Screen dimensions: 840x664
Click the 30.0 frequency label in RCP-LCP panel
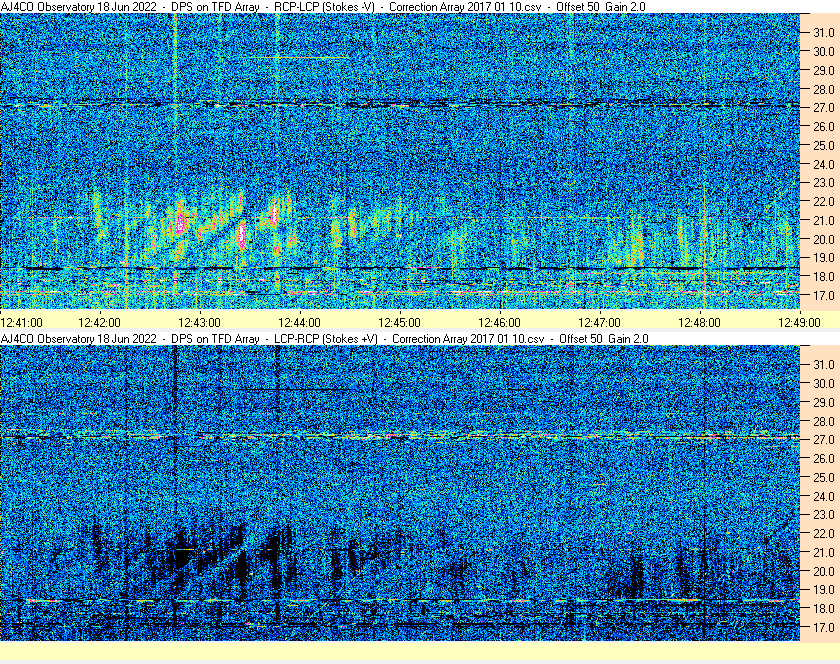824,51
